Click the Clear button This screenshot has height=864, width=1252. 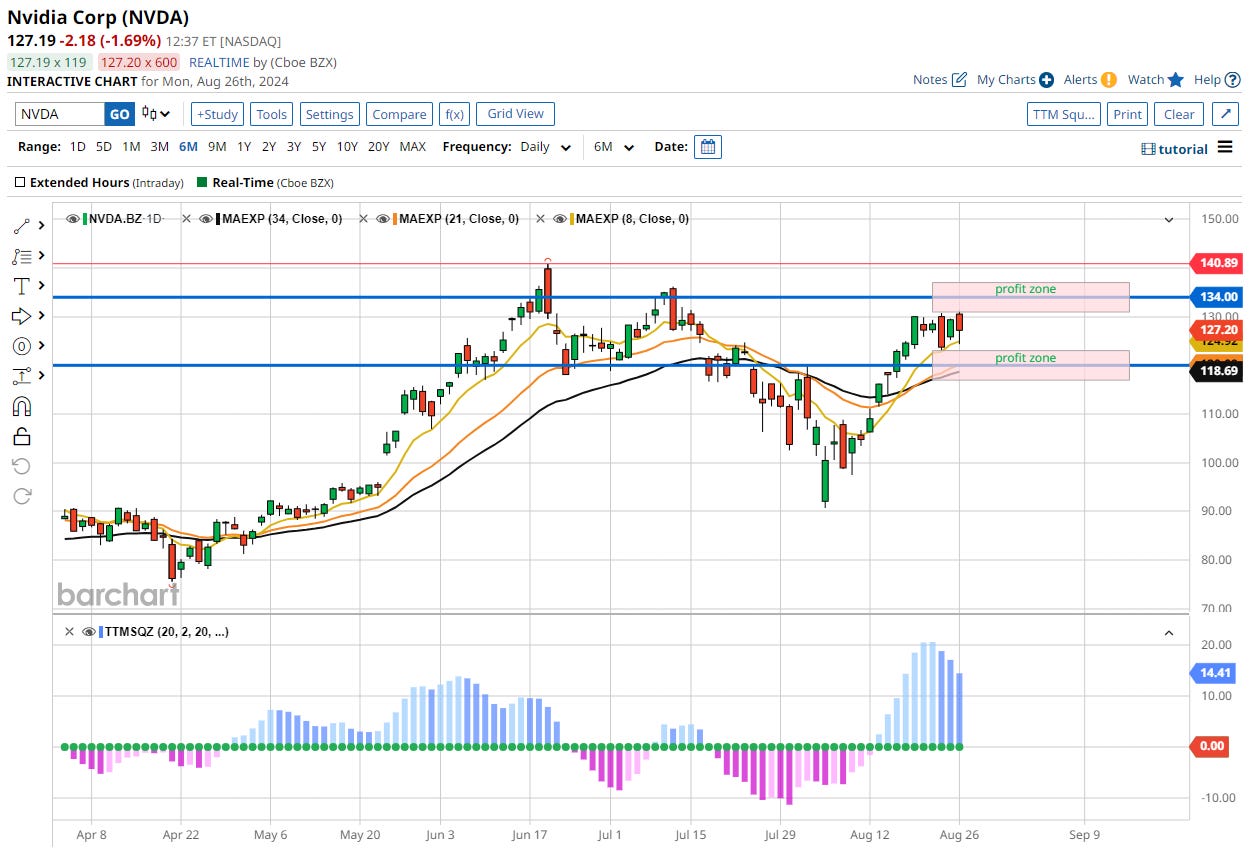coord(1179,114)
